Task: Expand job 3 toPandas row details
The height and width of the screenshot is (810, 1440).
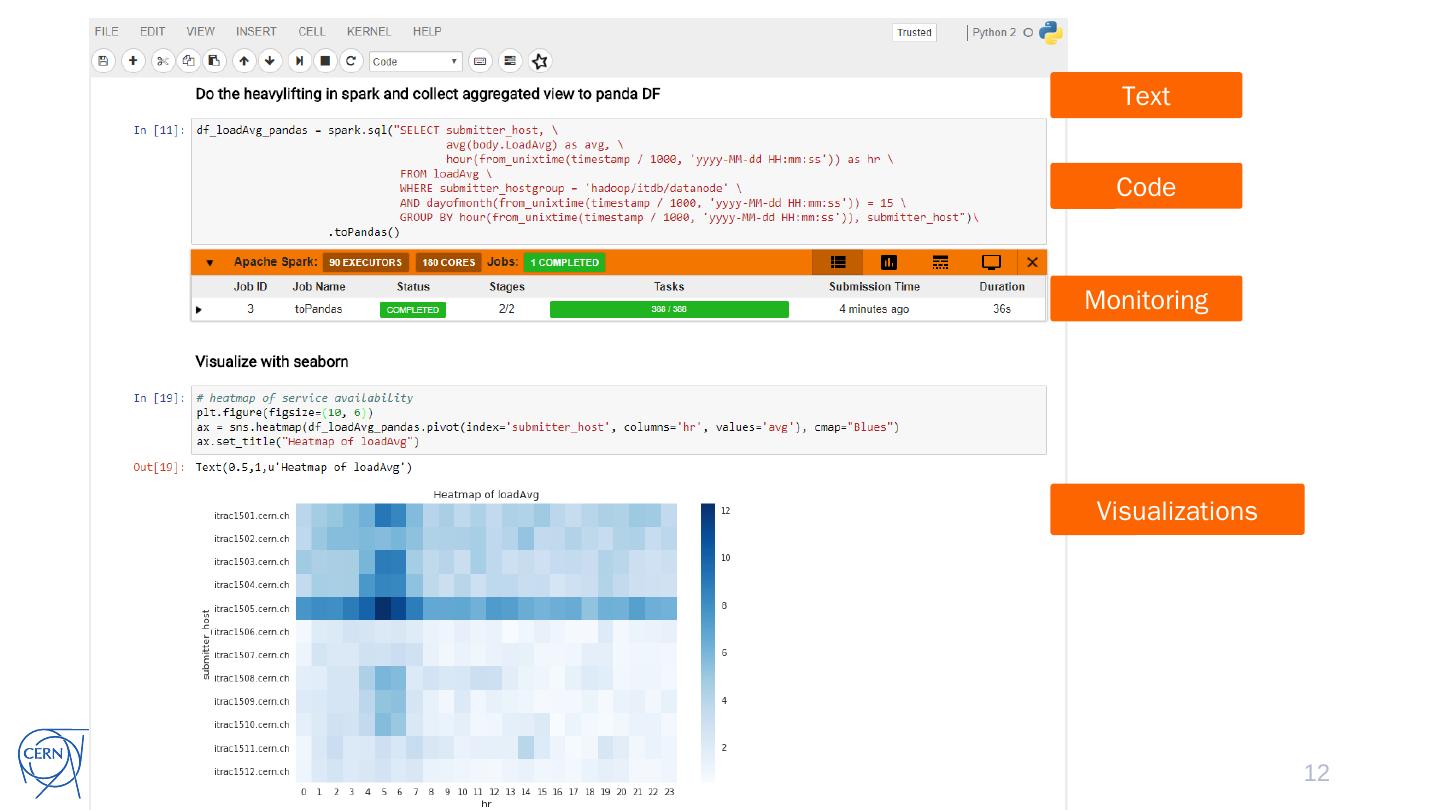Action: [x=199, y=310]
